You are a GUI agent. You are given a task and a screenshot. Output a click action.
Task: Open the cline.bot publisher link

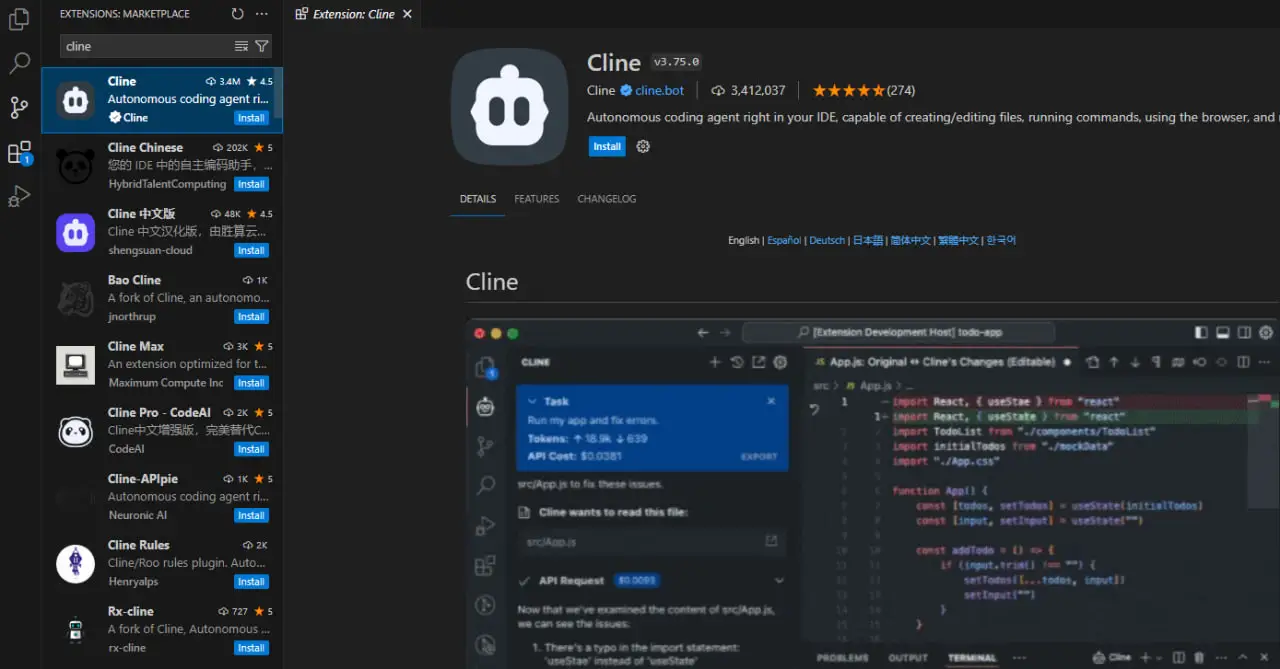click(660, 90)
